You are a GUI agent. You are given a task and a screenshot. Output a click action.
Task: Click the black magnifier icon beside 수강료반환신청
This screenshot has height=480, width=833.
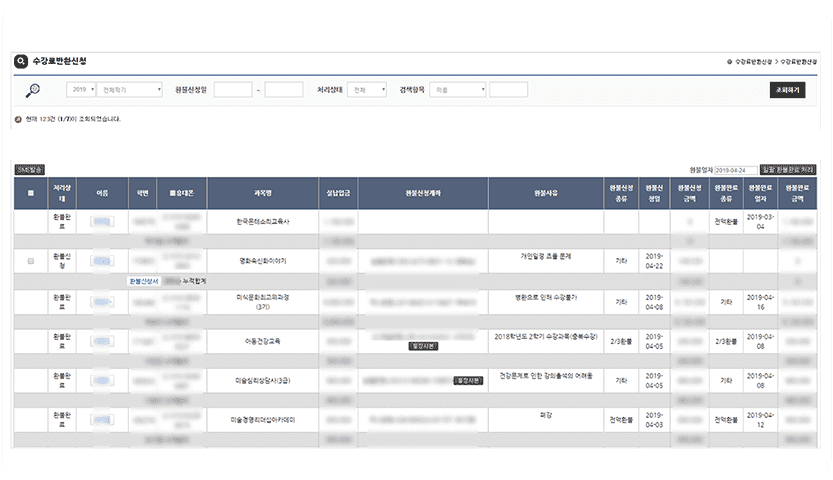point(21,62)
